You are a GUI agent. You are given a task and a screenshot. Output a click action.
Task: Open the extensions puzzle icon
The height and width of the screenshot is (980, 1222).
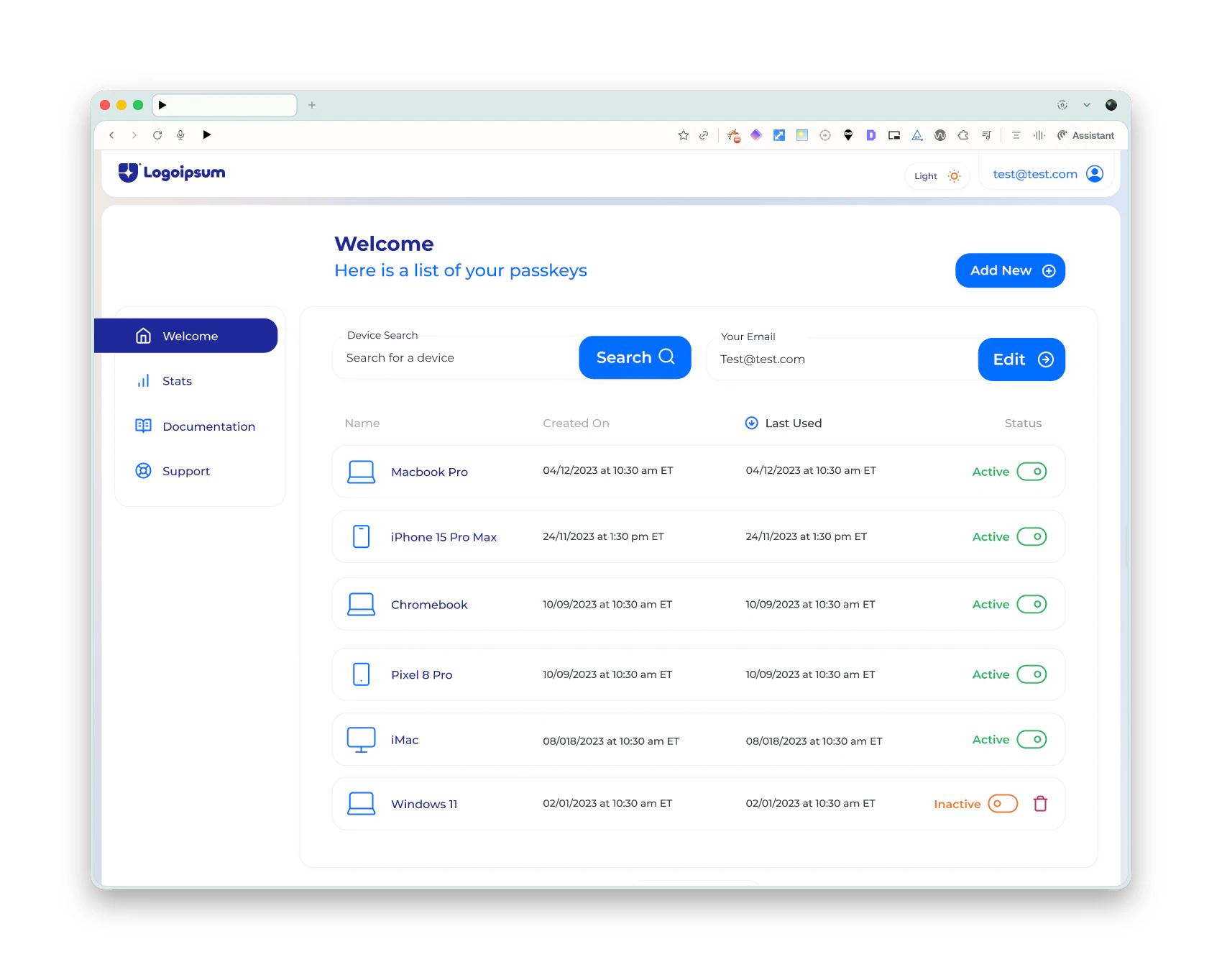(963, 135)
